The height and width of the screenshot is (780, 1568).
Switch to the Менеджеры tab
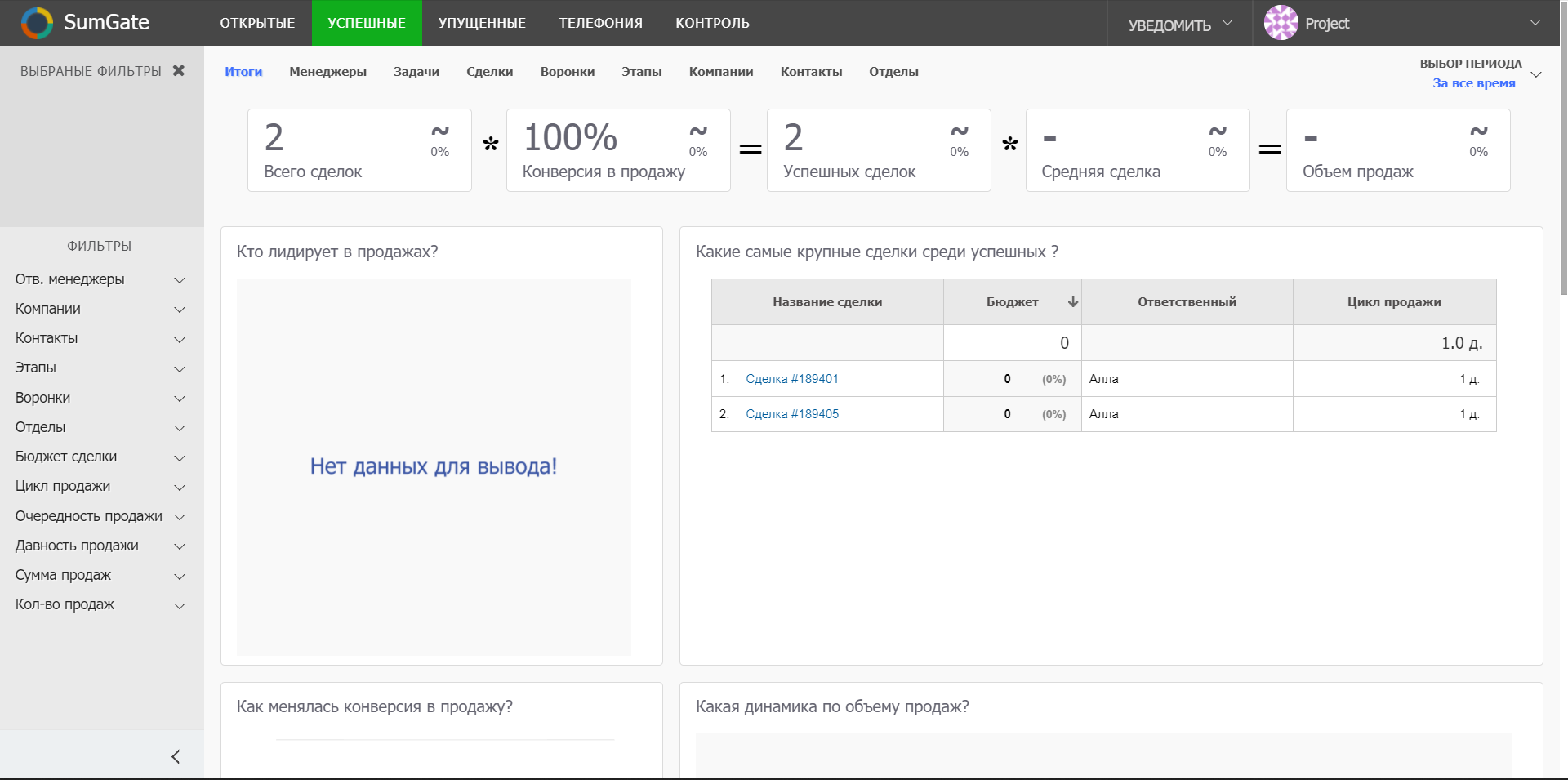pos(327,72)
